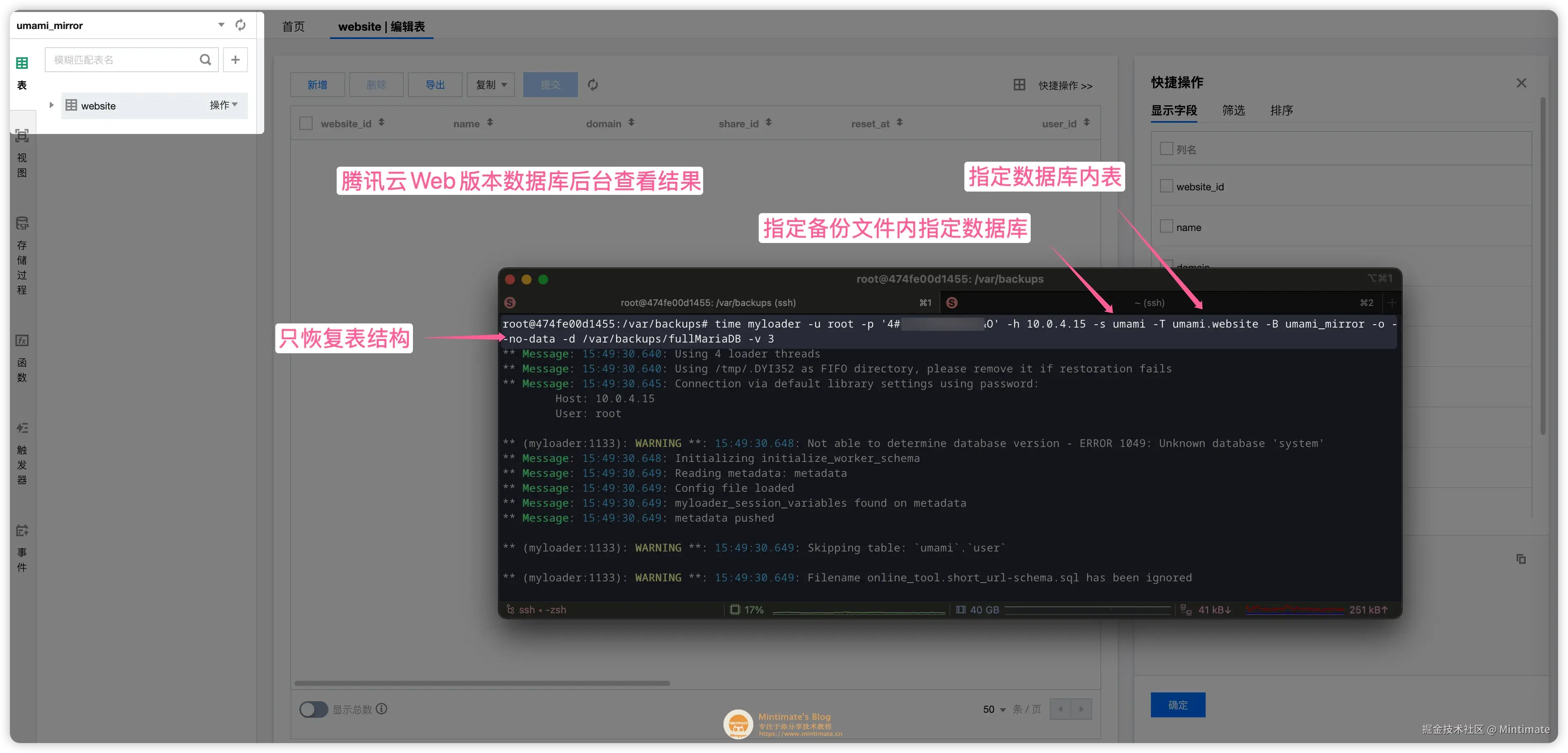Open the 50 rows-per-page dropdown
The width and height of the screenshot is (1568, 753).
point(993,709)
